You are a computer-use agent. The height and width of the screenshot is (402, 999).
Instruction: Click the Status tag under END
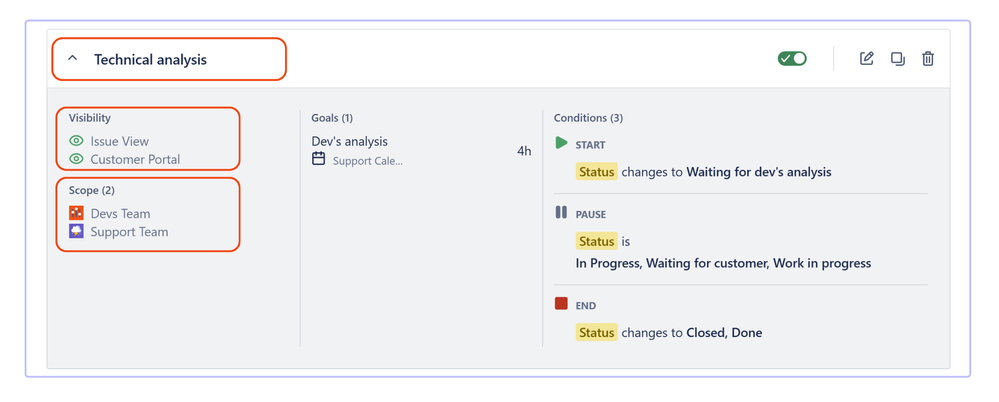[596, 332]
